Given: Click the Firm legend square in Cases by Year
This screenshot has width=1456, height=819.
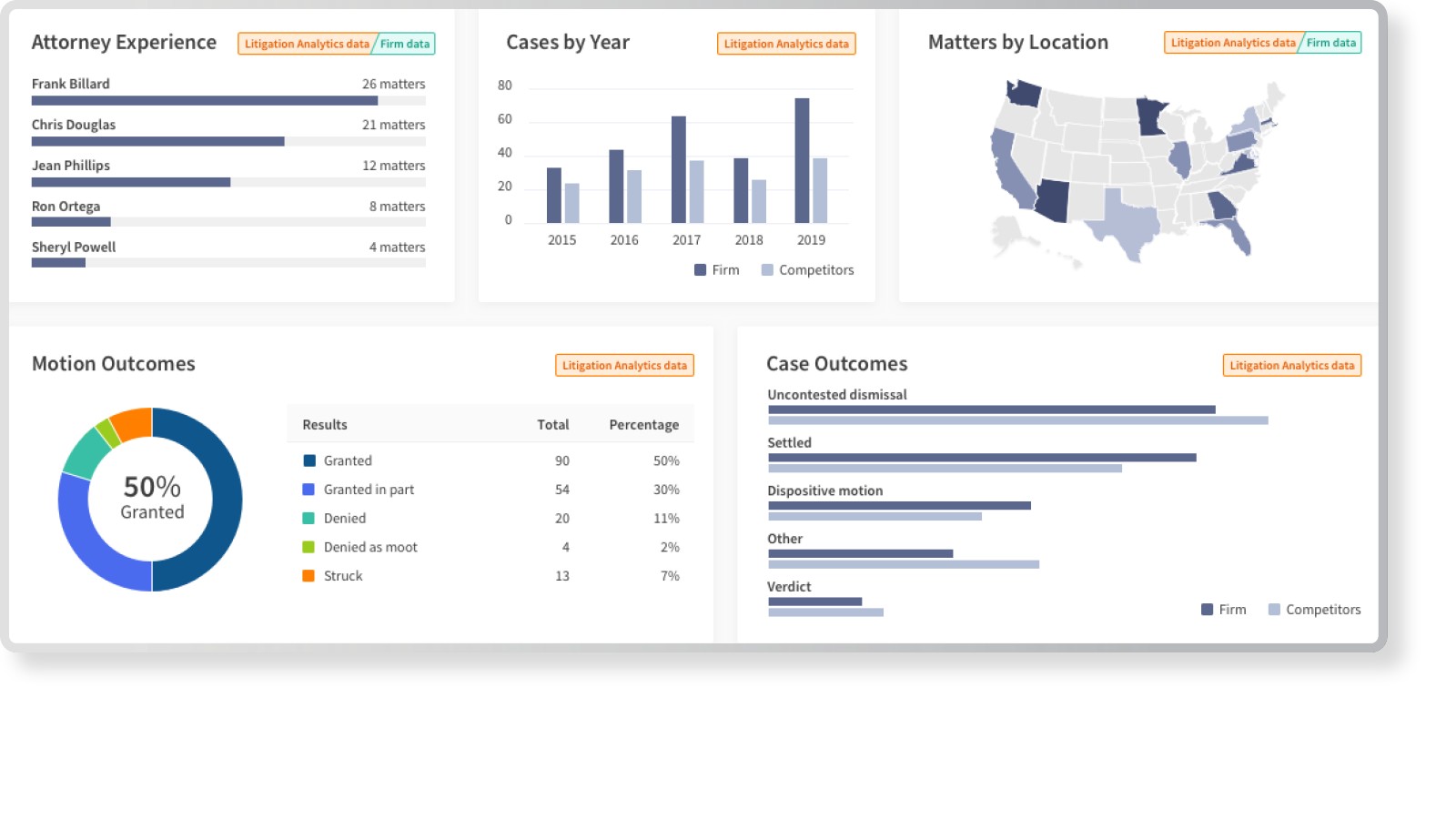Looking at the screenshot, I should (x=700, y=270).
